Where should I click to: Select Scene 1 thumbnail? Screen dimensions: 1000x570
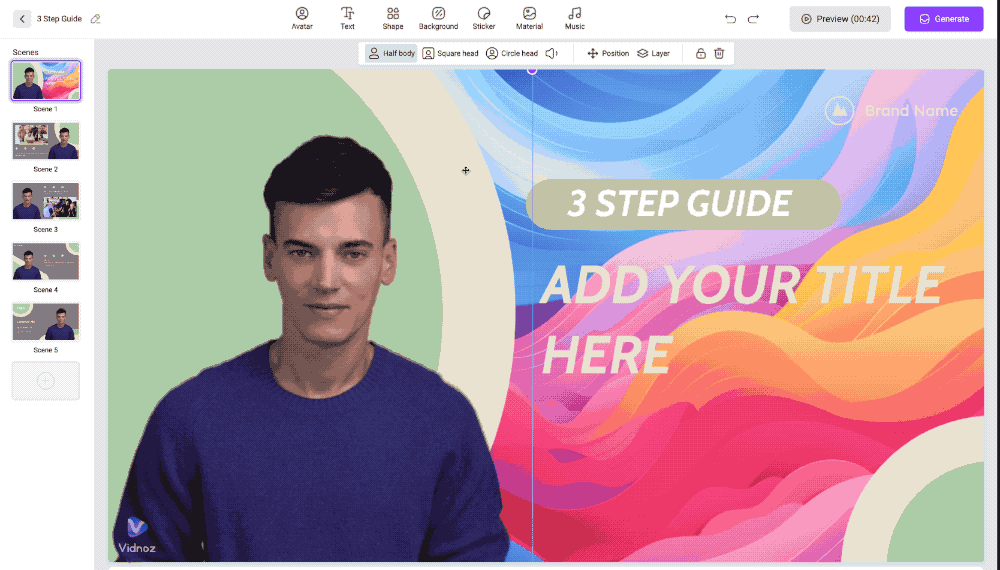46,80
